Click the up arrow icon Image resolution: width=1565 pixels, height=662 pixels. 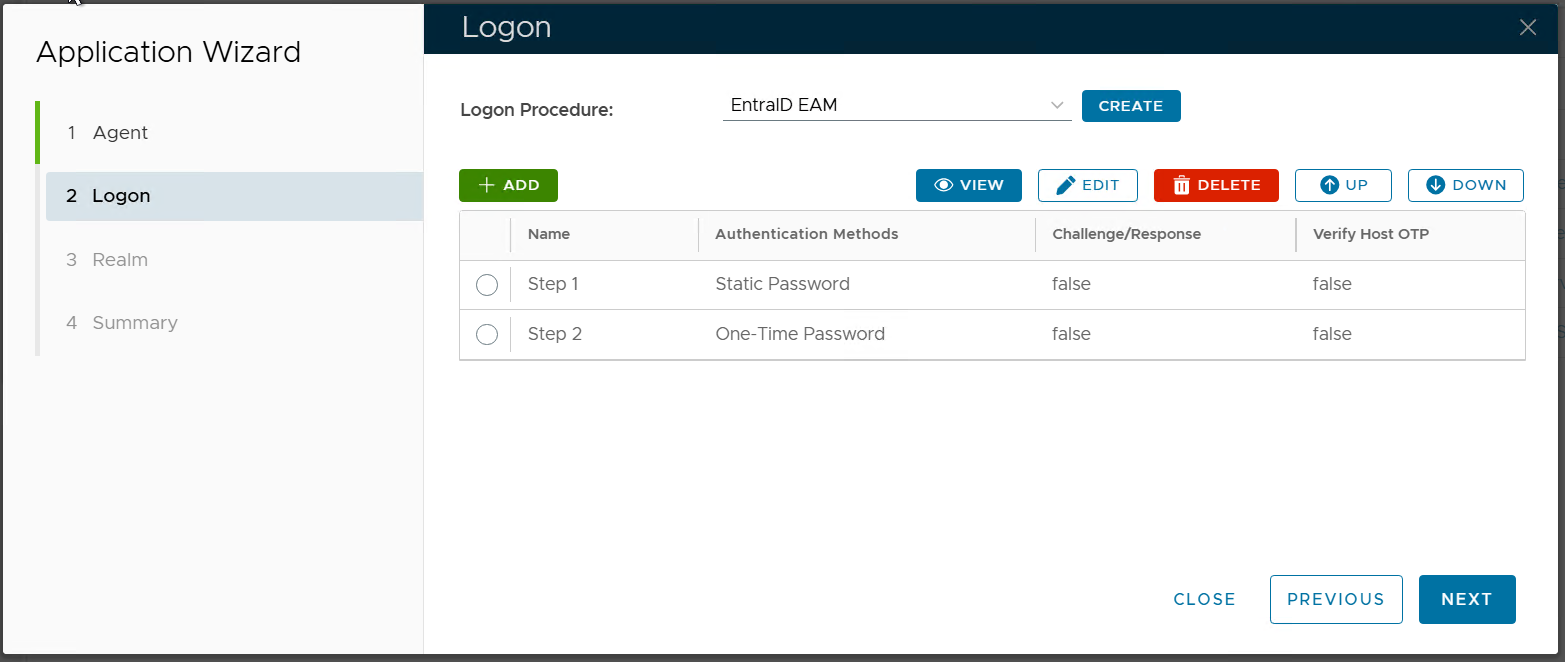(1329, 185)
